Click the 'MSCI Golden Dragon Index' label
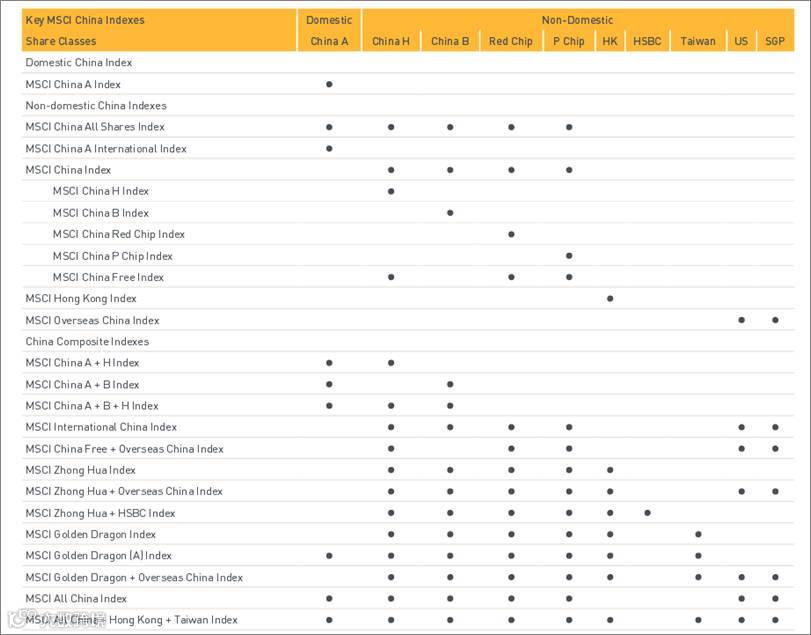The image size is (811, 635). click(91, 534)
